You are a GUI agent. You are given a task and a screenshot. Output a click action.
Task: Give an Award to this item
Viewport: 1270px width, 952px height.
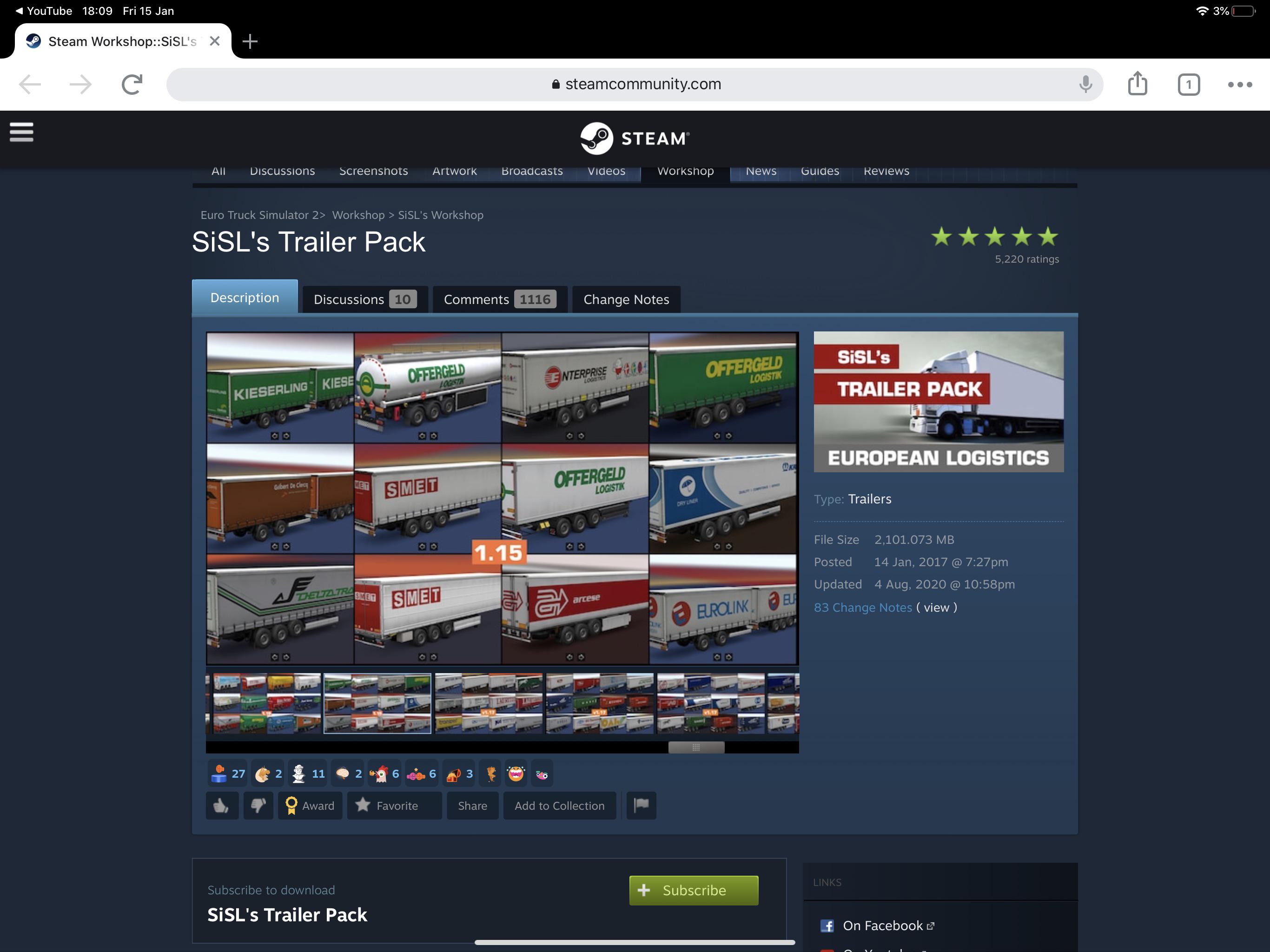(x=310, y=805)
